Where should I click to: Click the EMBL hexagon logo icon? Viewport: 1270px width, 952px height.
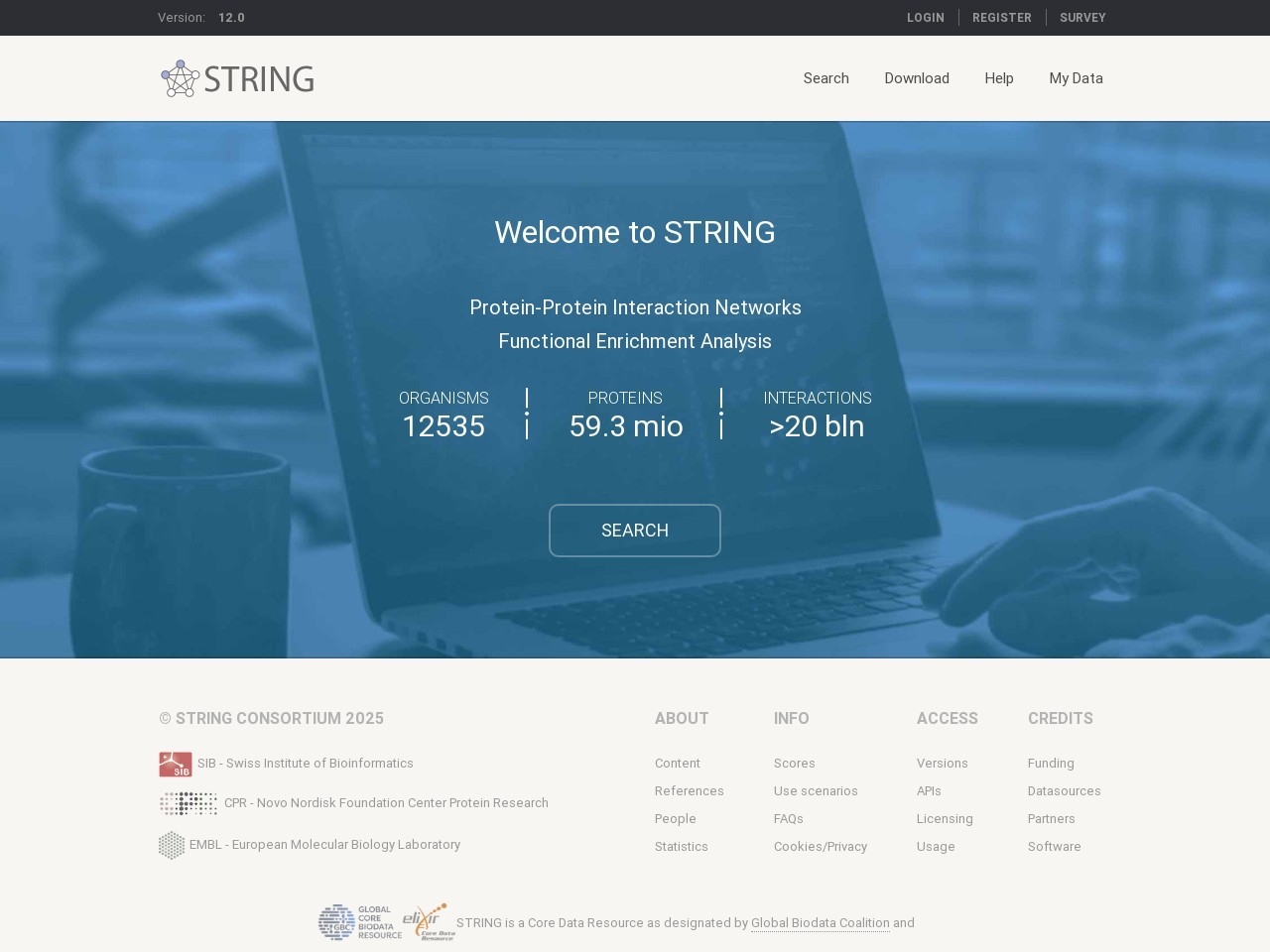[x=172, y=845]
